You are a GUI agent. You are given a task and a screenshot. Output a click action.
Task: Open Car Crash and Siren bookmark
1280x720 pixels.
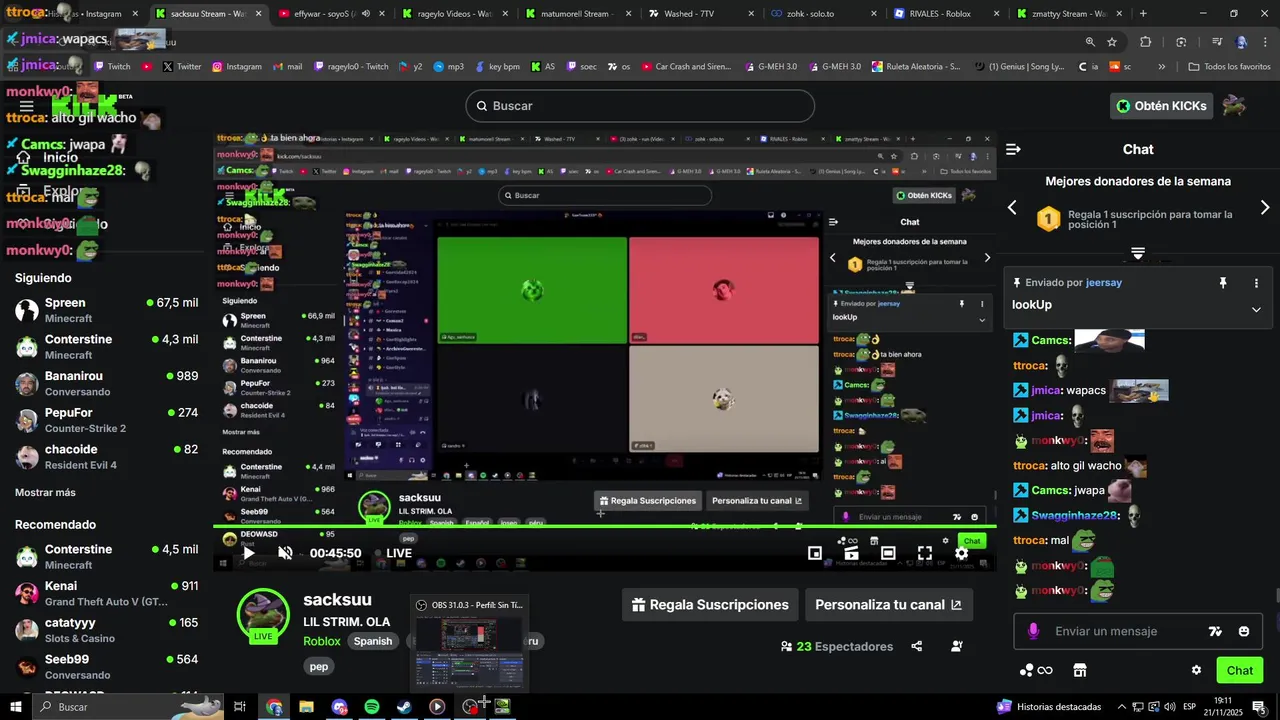[x=685, y=67]
